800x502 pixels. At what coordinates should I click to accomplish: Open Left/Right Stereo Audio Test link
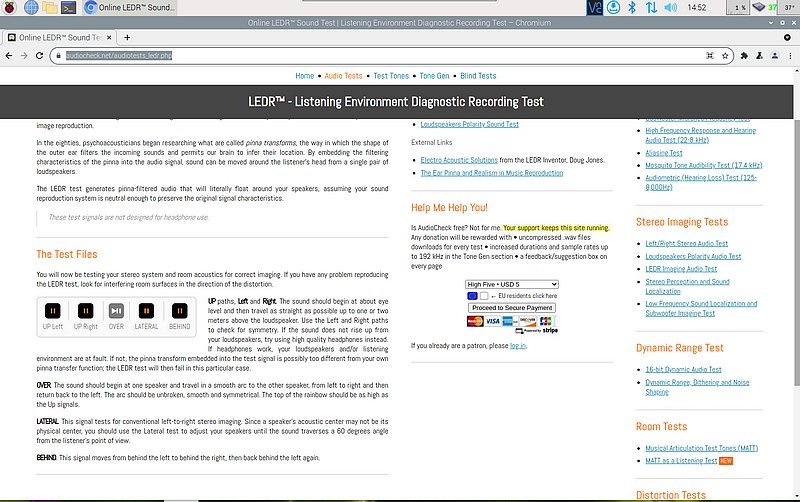point(687,243)
